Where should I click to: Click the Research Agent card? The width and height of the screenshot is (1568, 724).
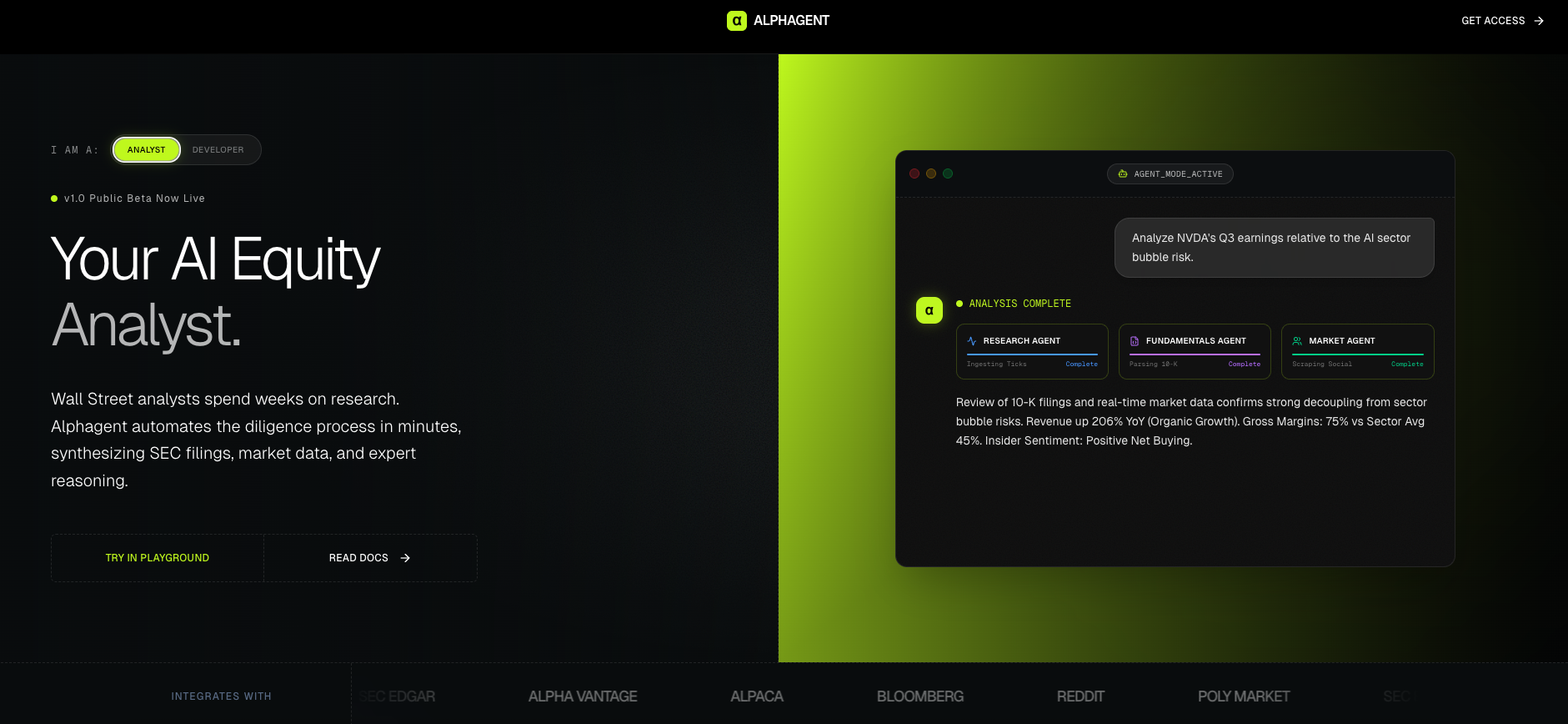tap(1032, 352)
